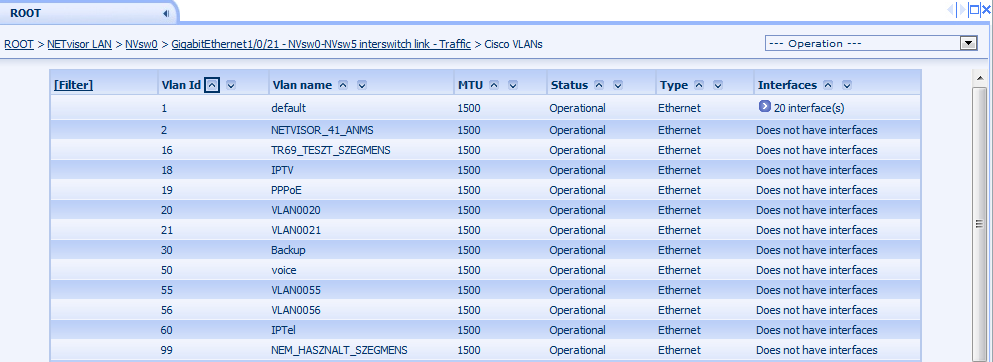Navigate to NVsw0 breadcrumb link
Image resolution: width=993 pixels, height=362 pixels.
(x=141, y=44)
